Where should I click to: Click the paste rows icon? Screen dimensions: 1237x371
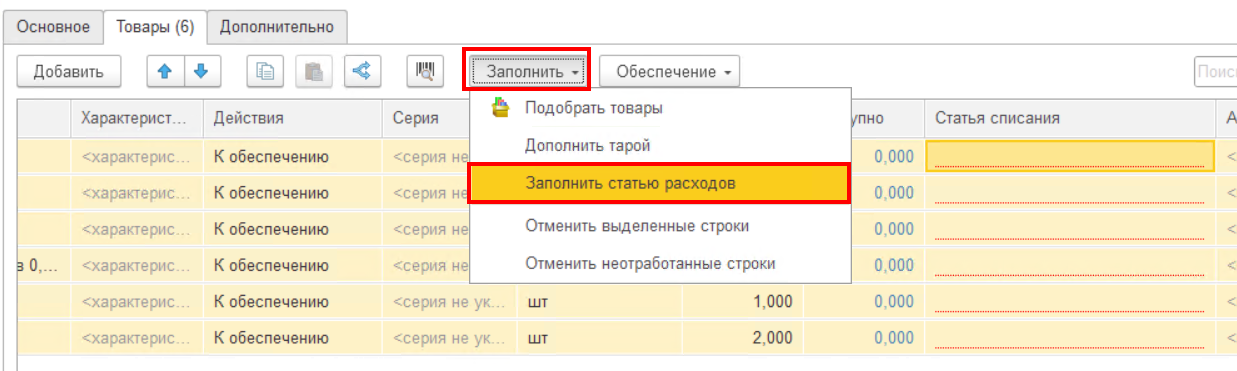pyautogui.click(x=314, y=71)
